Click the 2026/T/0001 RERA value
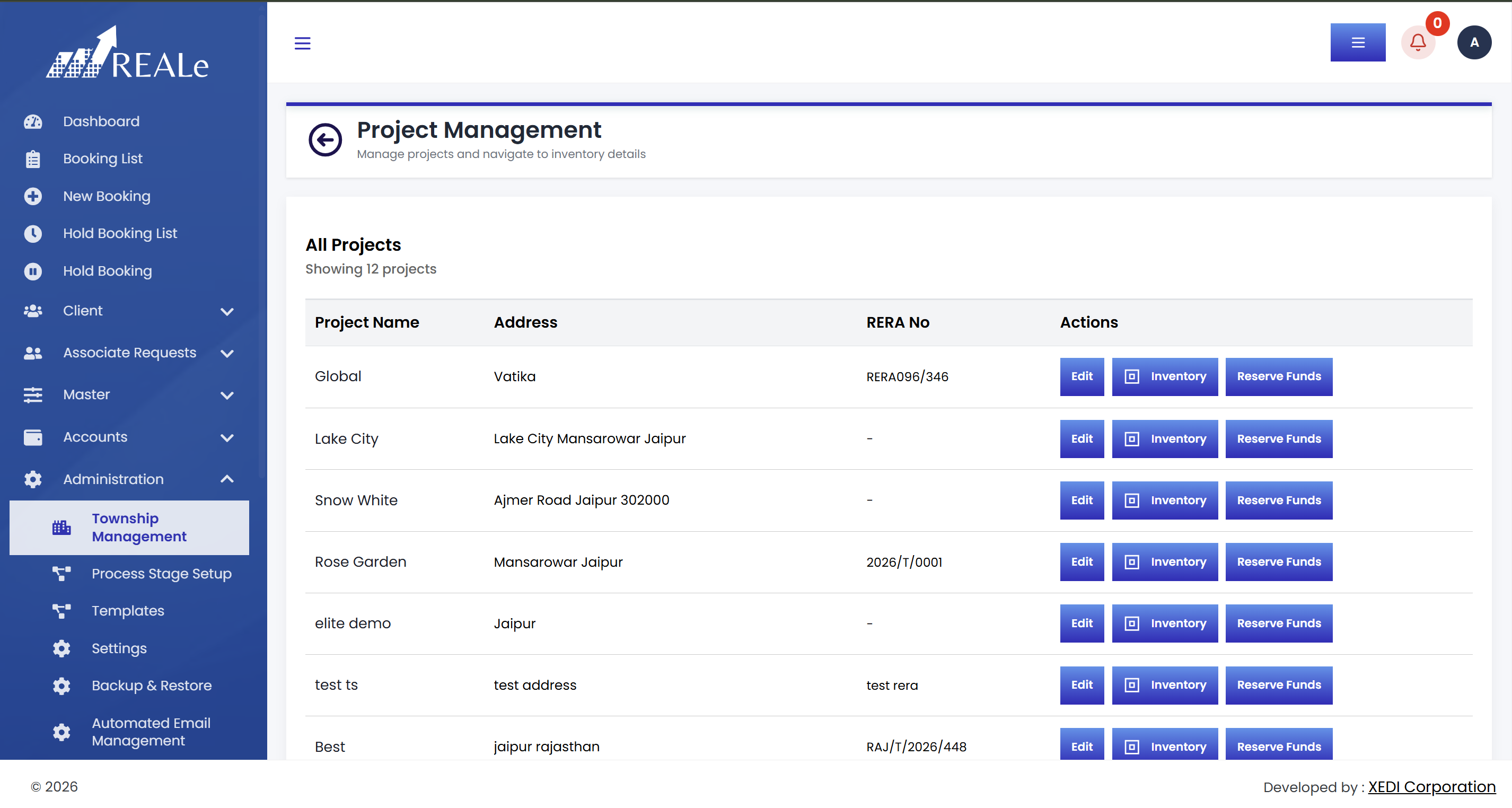Viewport: 1512px width, 808px height. 904,562
